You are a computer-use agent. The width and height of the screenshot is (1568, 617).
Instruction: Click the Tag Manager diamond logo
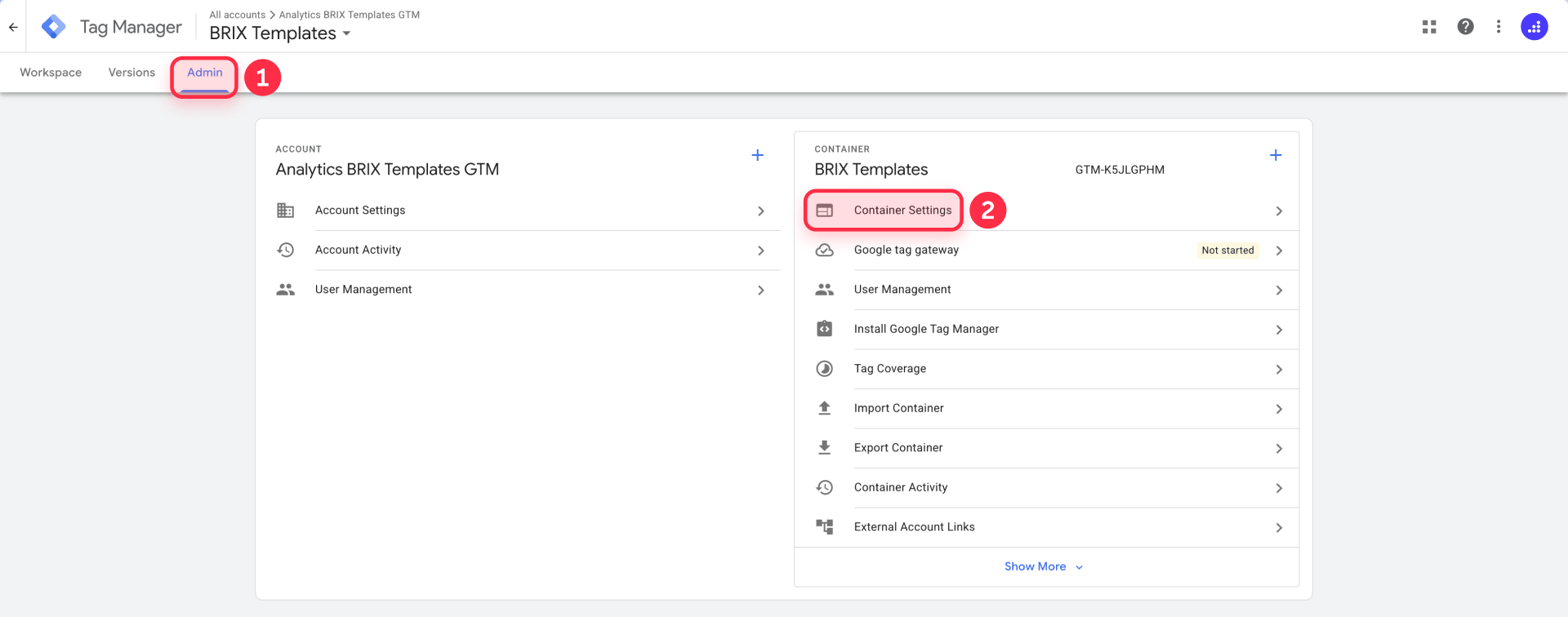click(x=54, y=27)
